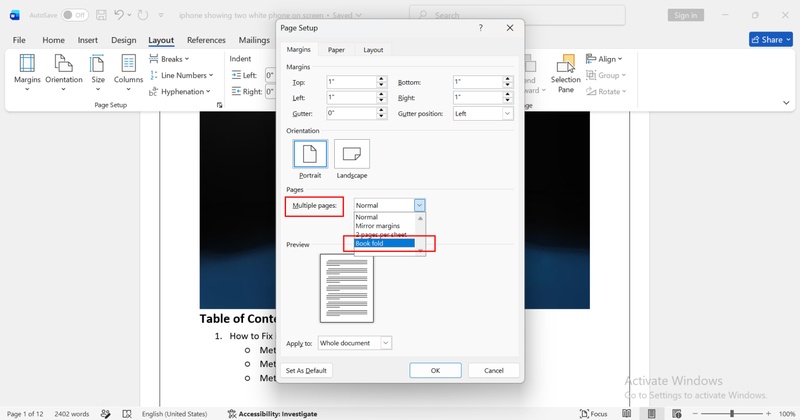
Task: Click the Redo icon
Action: 143,15
